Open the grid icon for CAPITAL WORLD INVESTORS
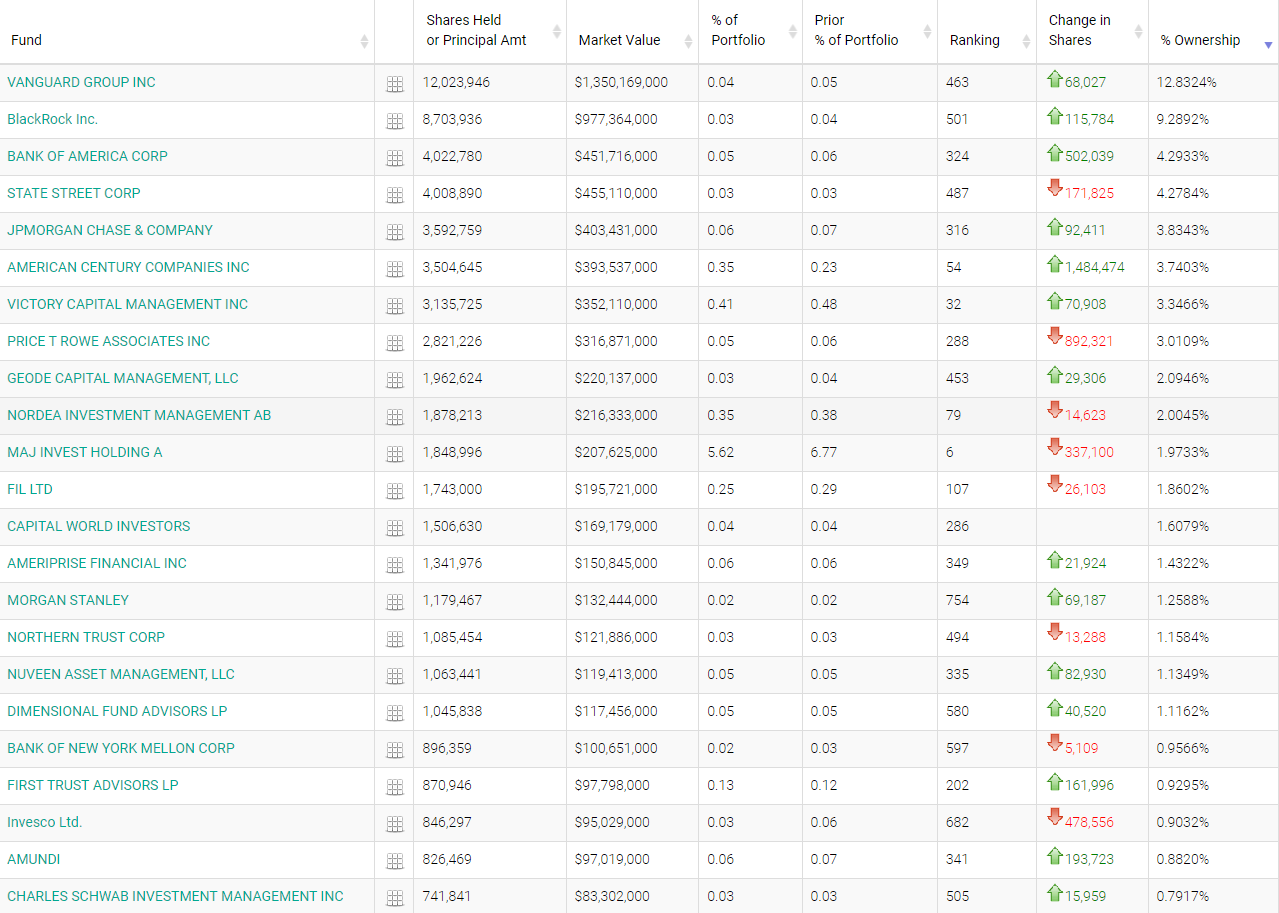Viewport: 1279px width, 913px height. [395, 528]
